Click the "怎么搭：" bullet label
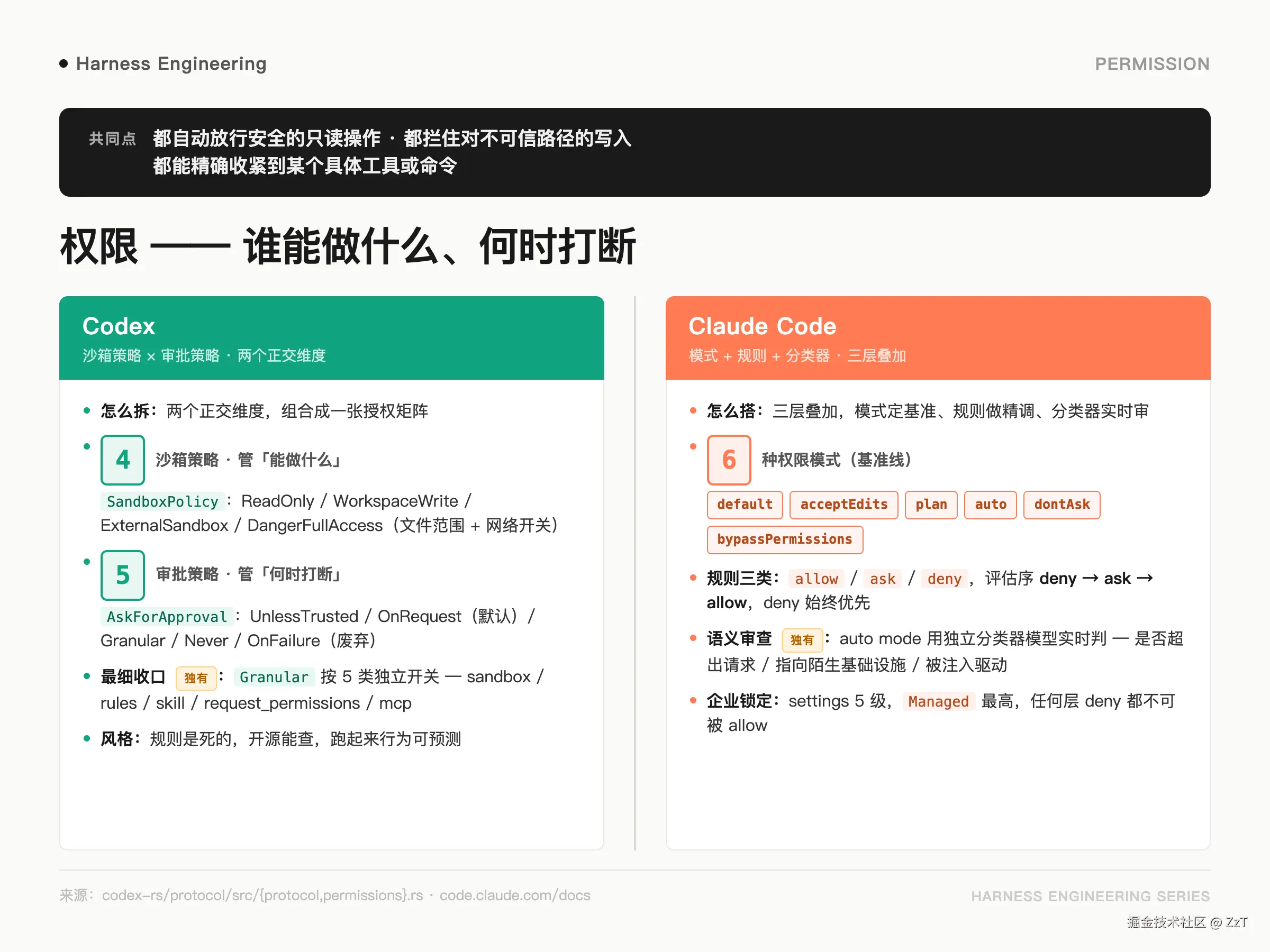 tap(736, 411)
